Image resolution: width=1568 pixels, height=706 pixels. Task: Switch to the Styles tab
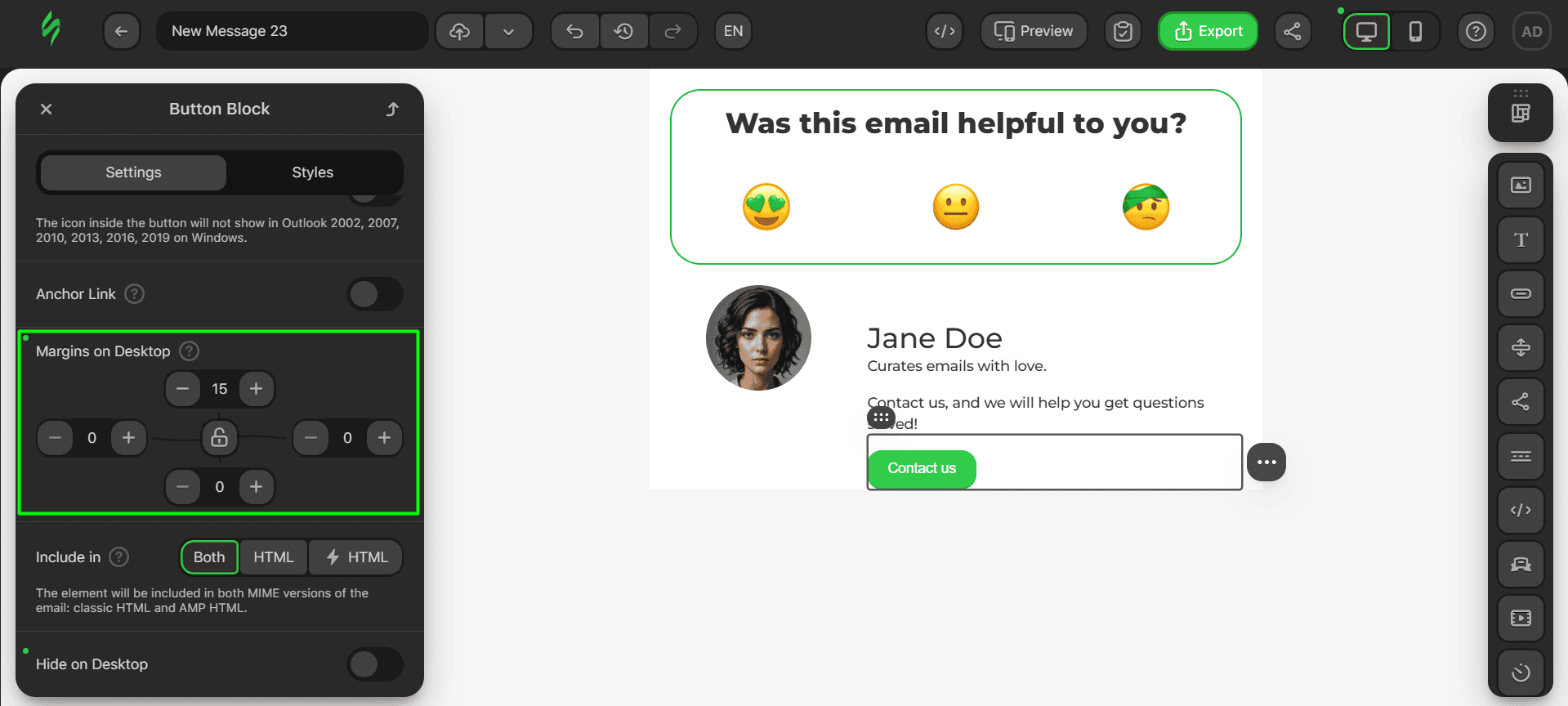(x=312, y=172)
